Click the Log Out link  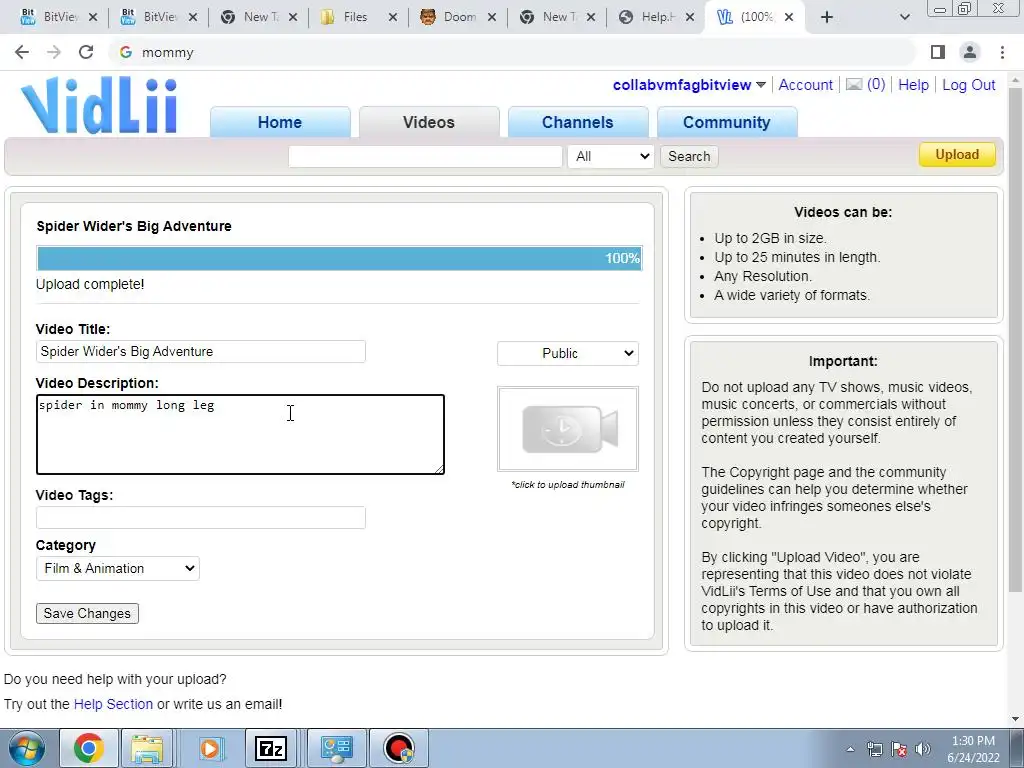tap(968, 85)
